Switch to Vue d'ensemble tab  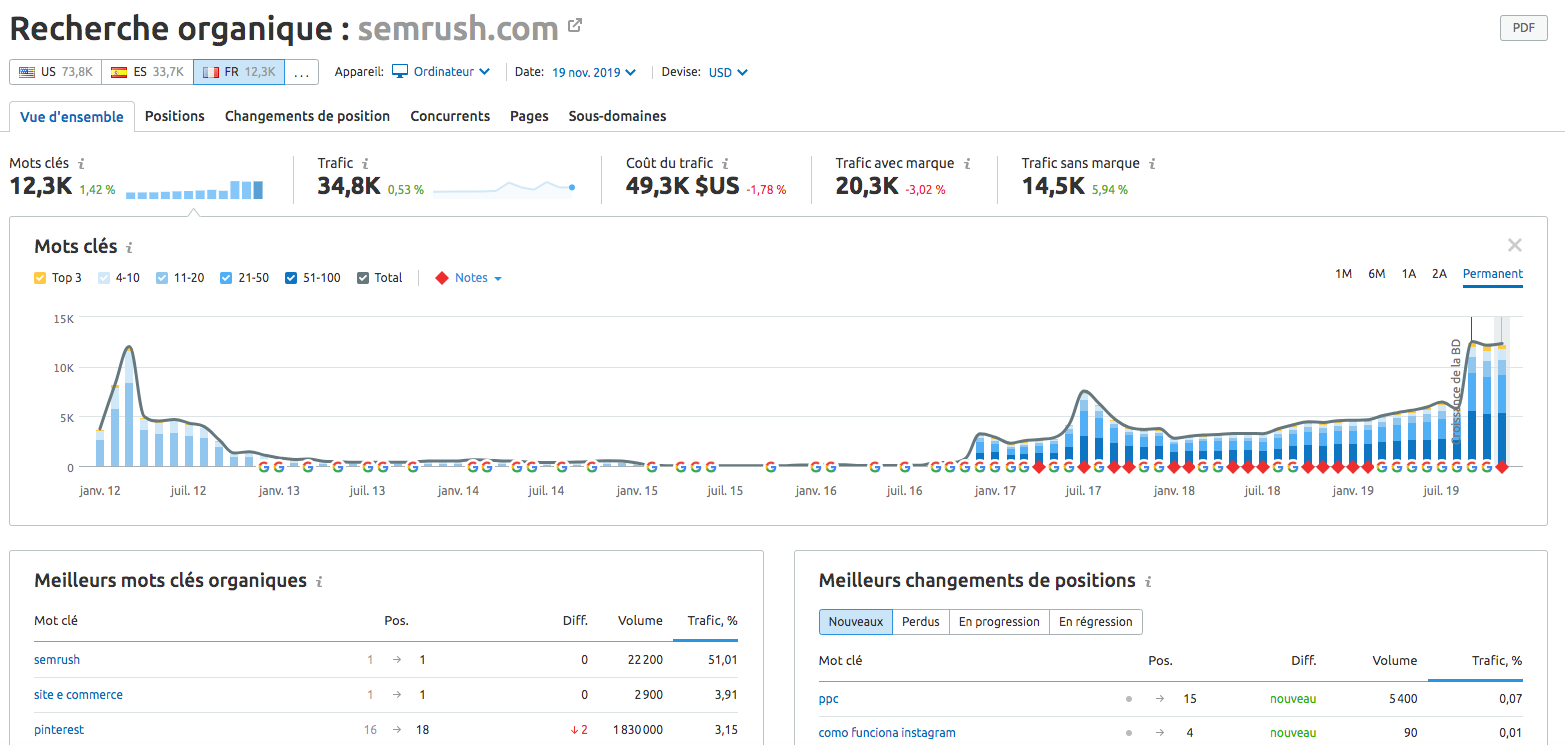(72, 117)
